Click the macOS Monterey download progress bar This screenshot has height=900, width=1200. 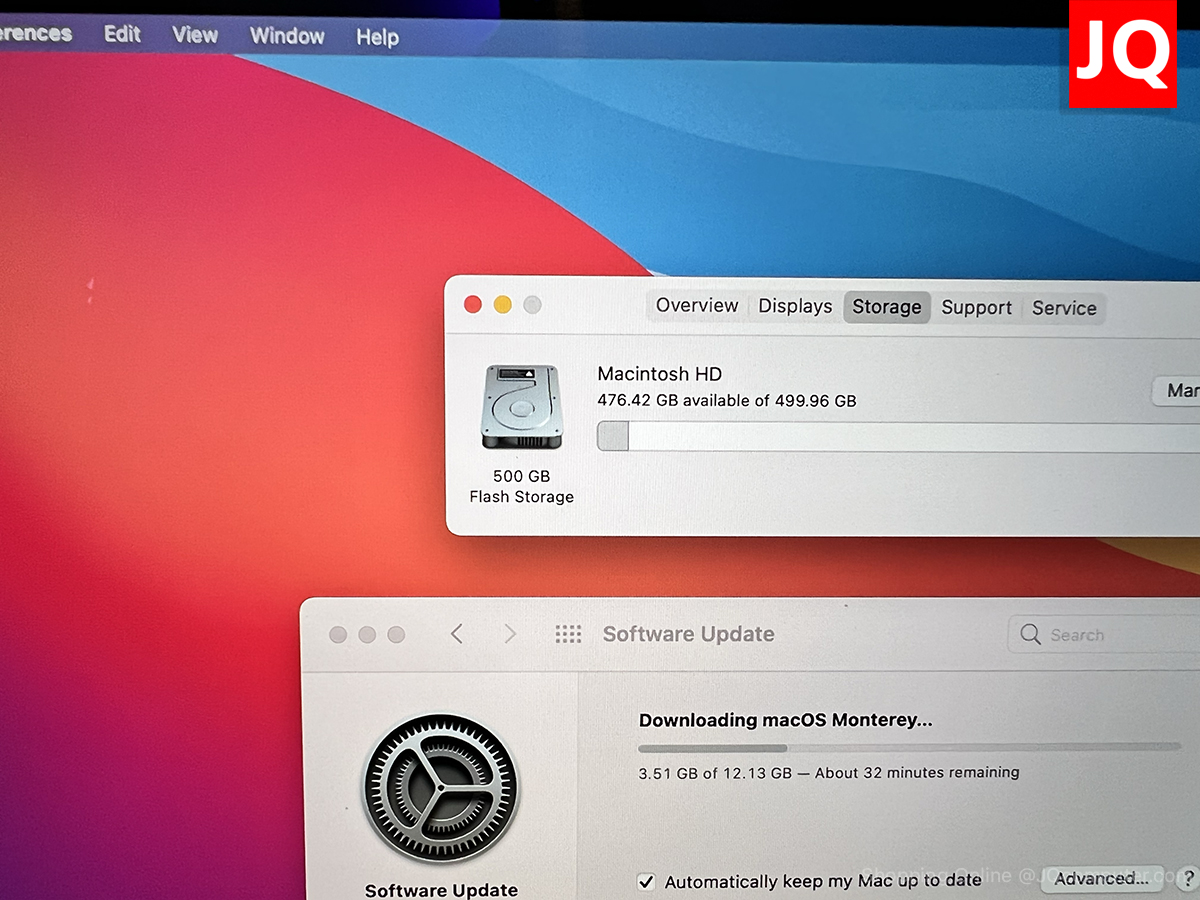[x=909, y=747]
